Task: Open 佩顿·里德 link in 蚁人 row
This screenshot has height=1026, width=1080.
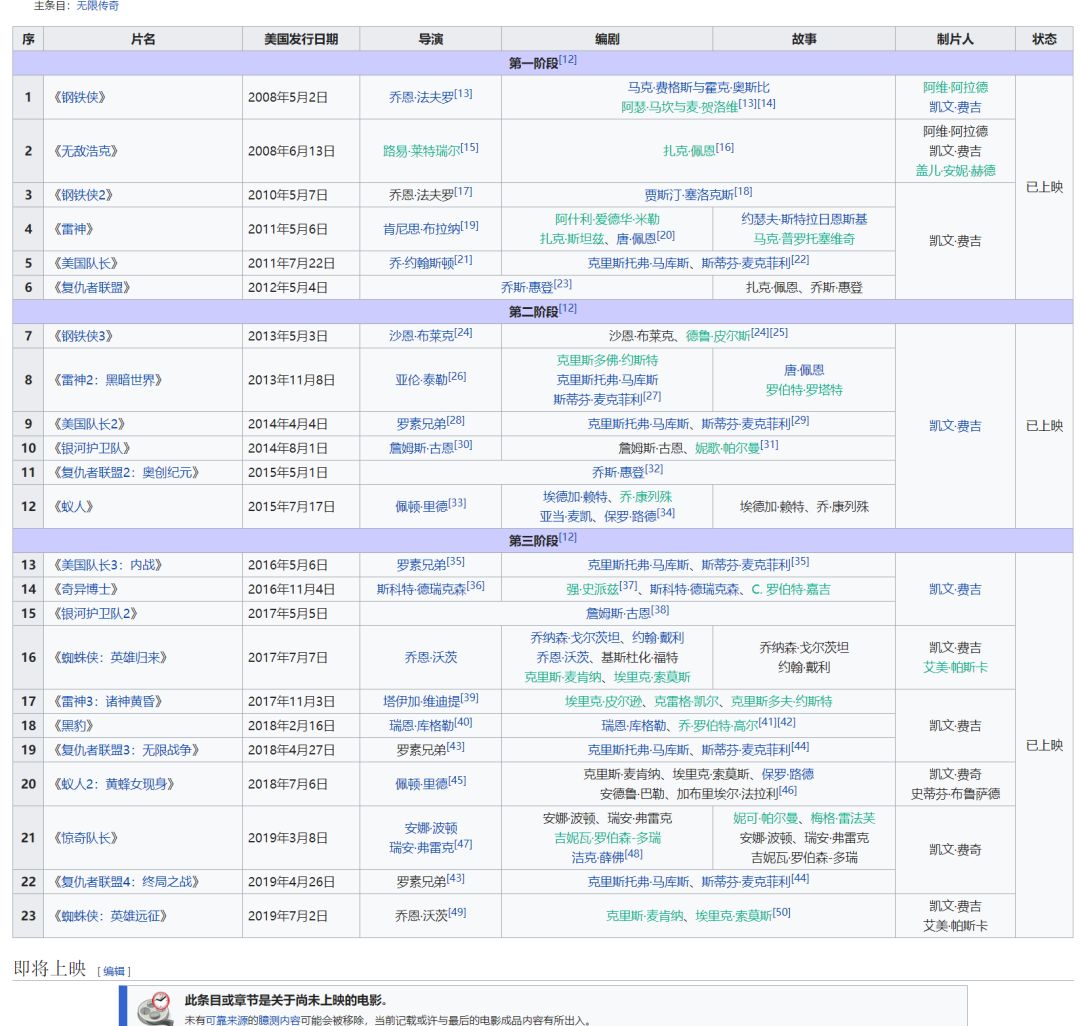Action: [x=422, y=506]
